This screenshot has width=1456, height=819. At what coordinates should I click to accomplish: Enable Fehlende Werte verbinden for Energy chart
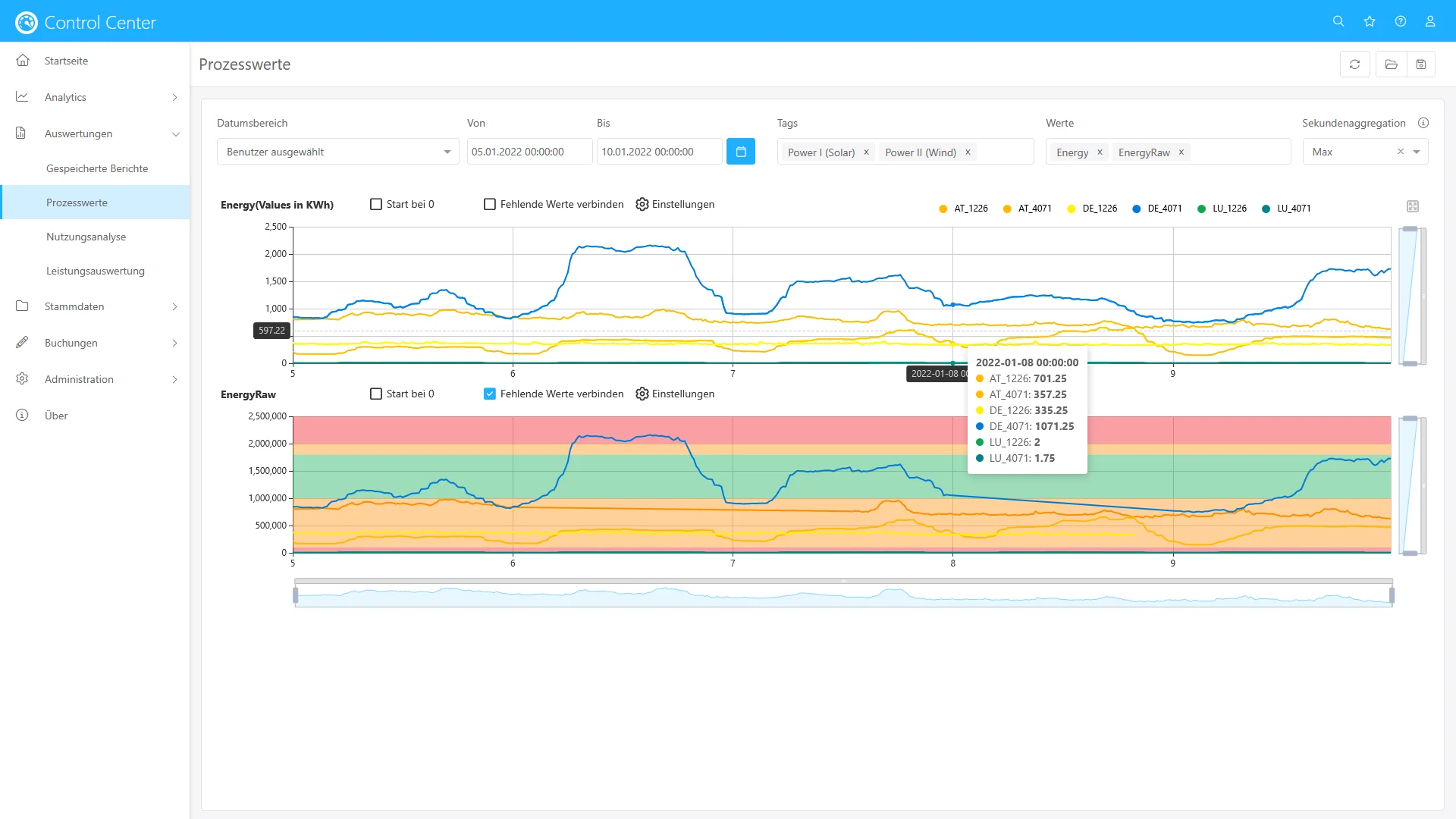(490, 204)
